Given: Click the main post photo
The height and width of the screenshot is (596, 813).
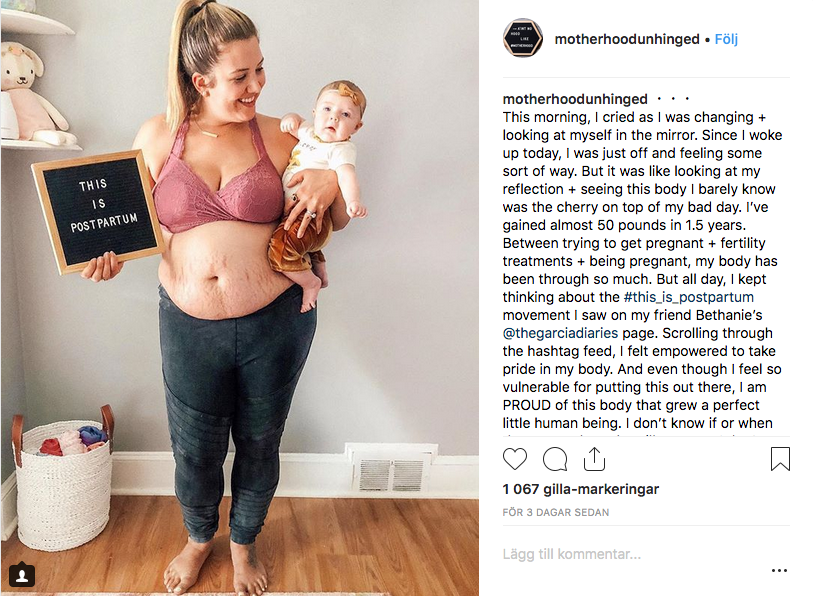Looking at the screenshot, I should (x=240, y=298).
